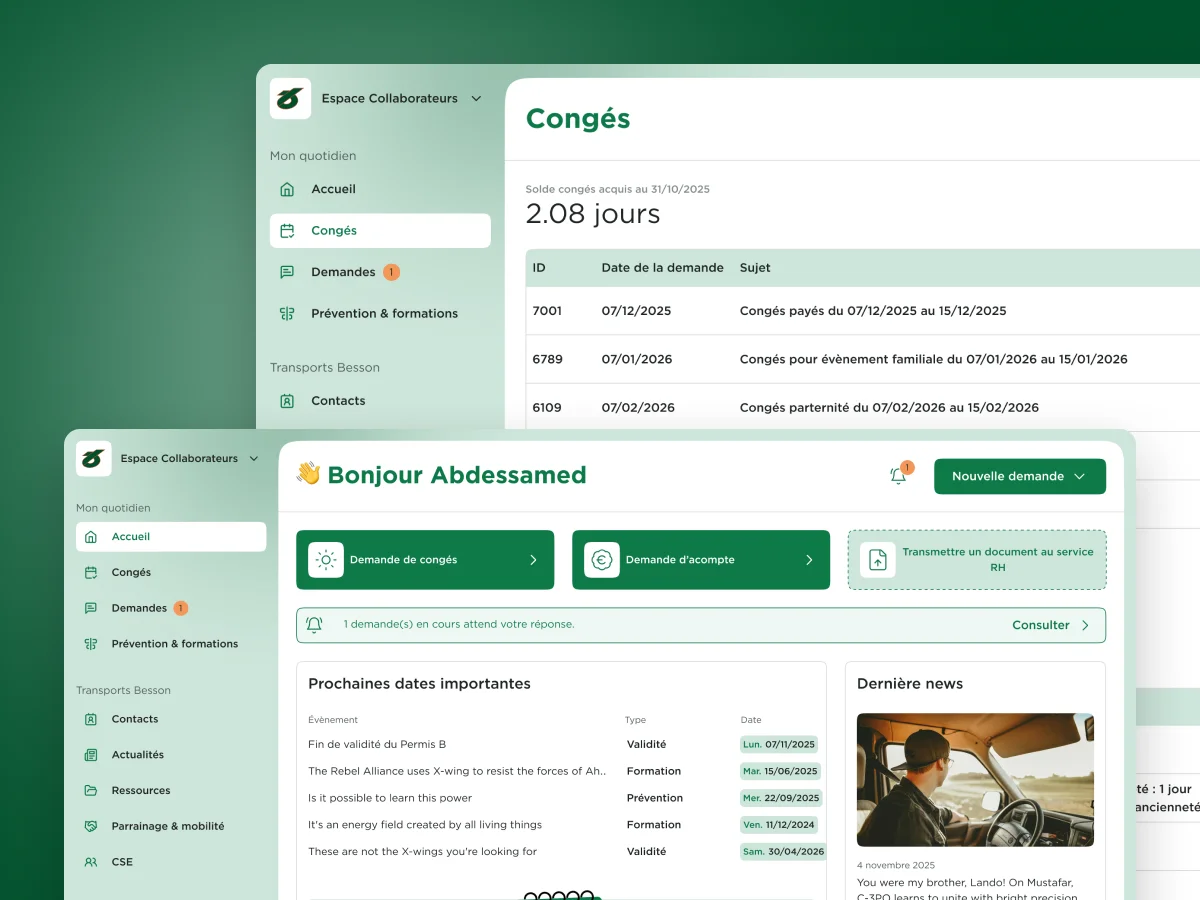Select Accueil in the back window sidebar

[x=380, y=189]
